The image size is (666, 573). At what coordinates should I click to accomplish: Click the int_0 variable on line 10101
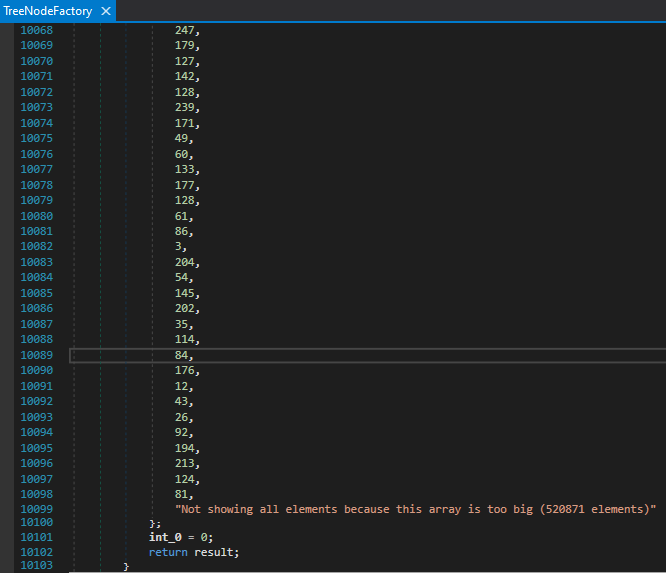pyautogui.click(x=165, y=537)
